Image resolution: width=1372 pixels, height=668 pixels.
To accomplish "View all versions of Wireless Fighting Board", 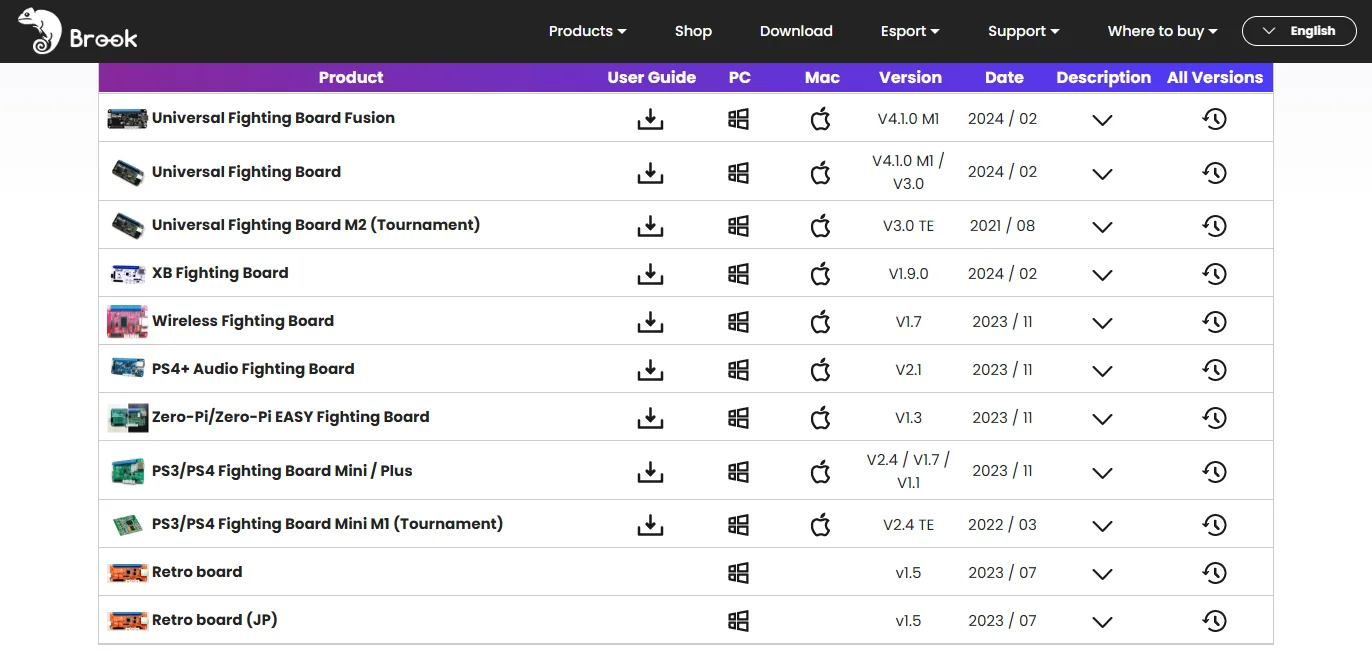I will pyautogui.click(x=1214, y=321).
